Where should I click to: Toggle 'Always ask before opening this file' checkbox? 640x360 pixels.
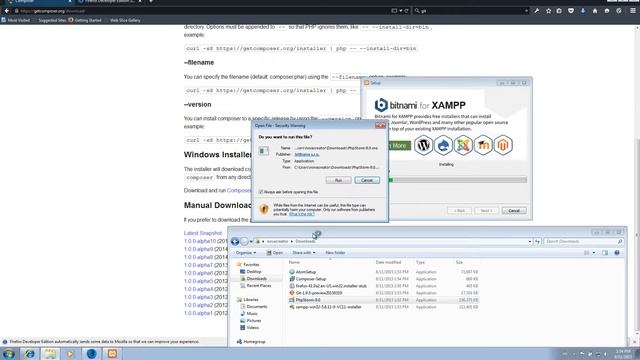(x=261, y=192)
